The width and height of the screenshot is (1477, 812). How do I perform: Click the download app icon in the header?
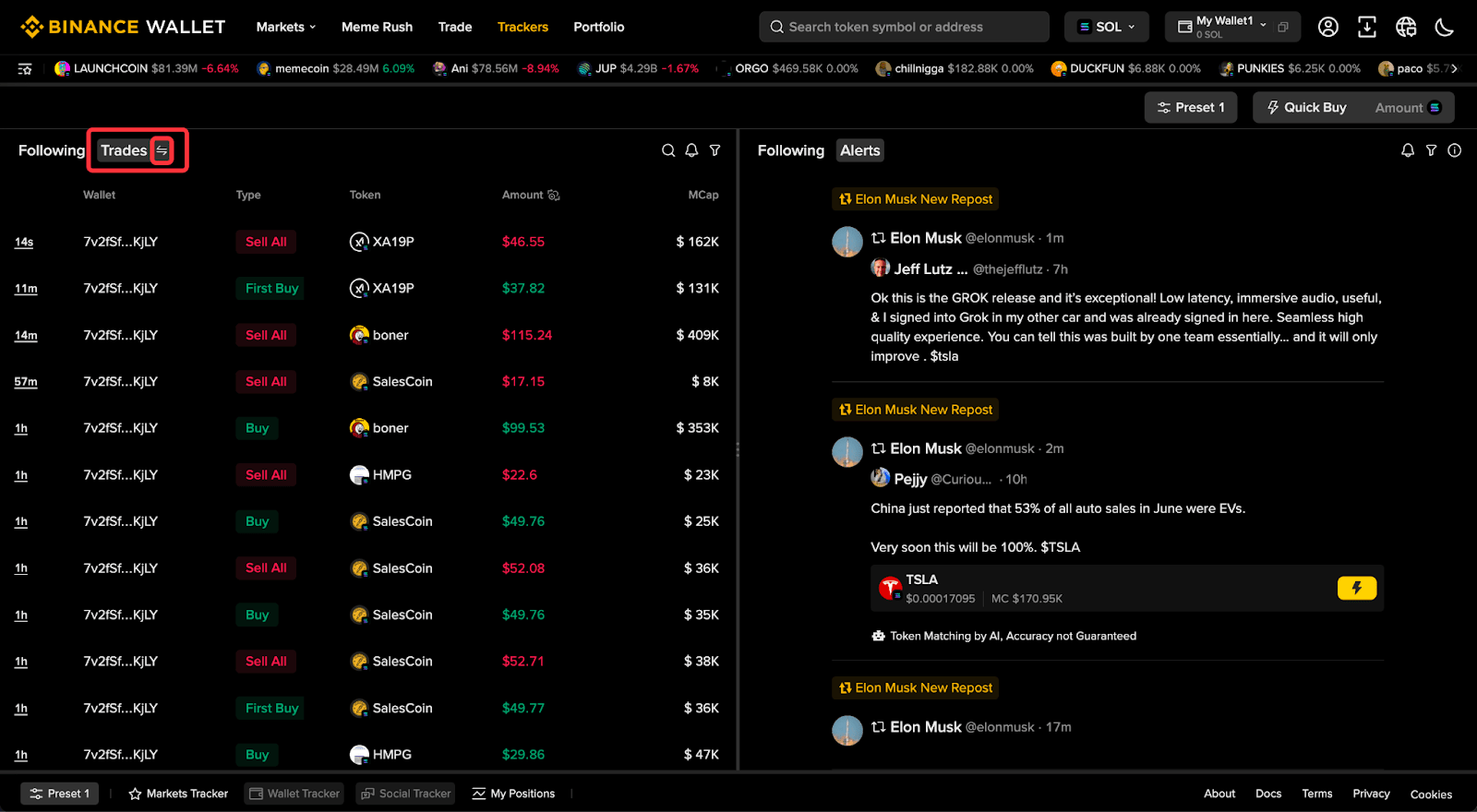[1367, 27]
